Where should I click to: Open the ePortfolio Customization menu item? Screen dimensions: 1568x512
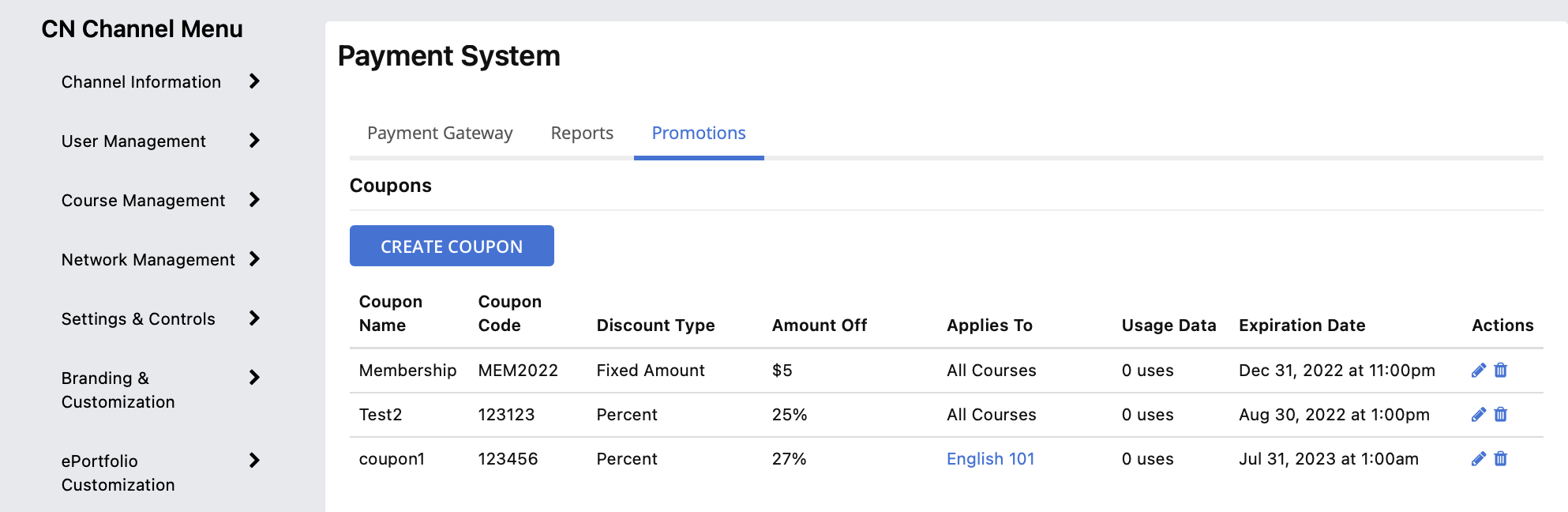[118, 472]
